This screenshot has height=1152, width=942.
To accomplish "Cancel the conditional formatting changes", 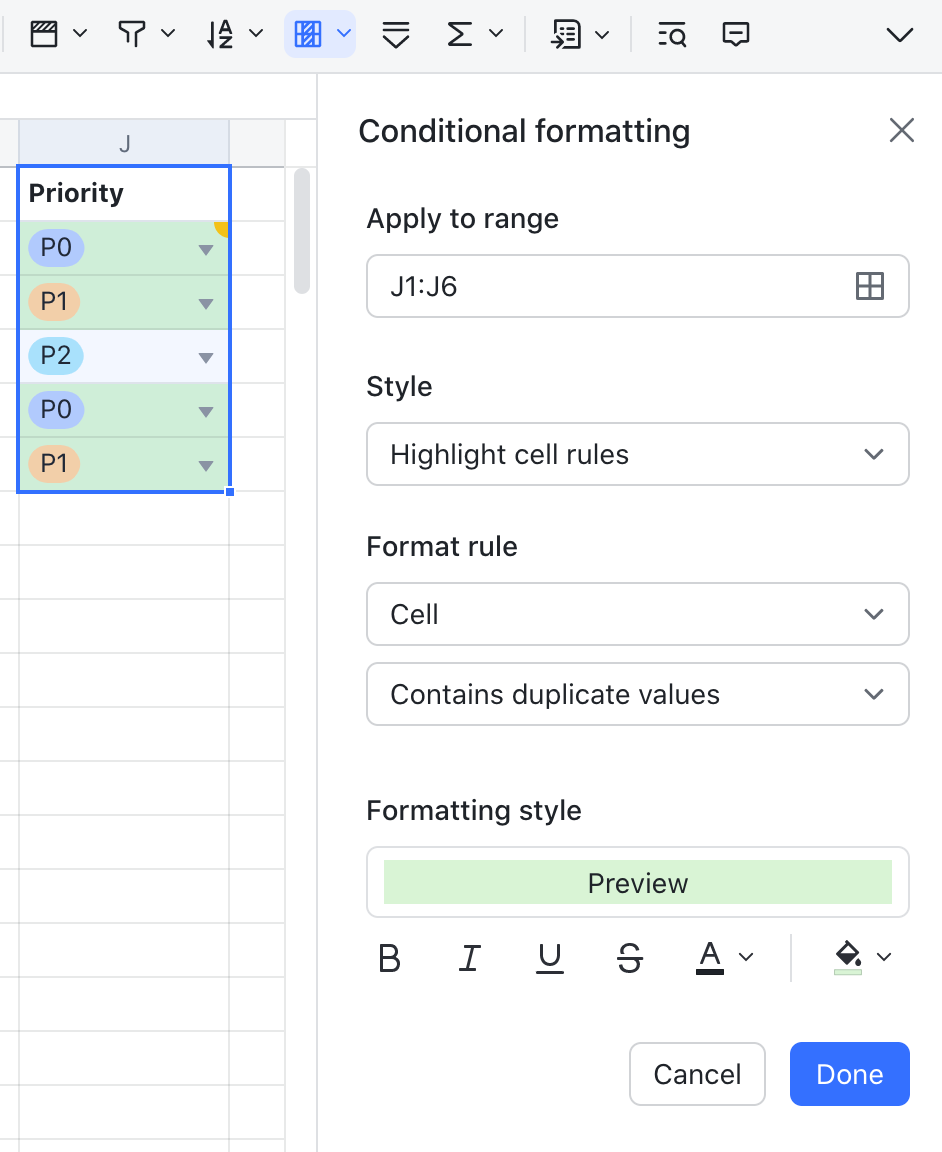I will point(697,1074).
